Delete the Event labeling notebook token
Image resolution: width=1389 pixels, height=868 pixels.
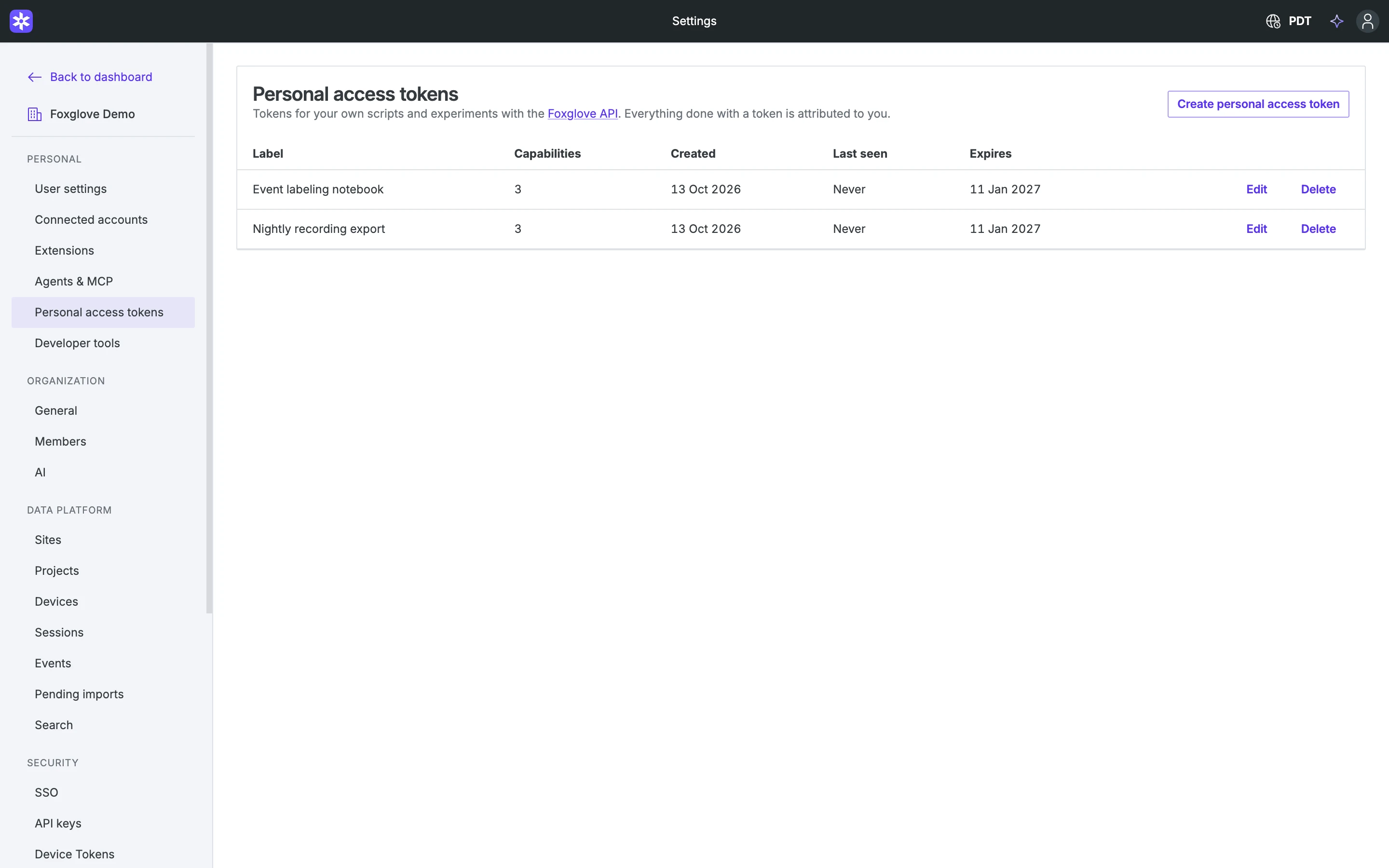(1318, 190)
